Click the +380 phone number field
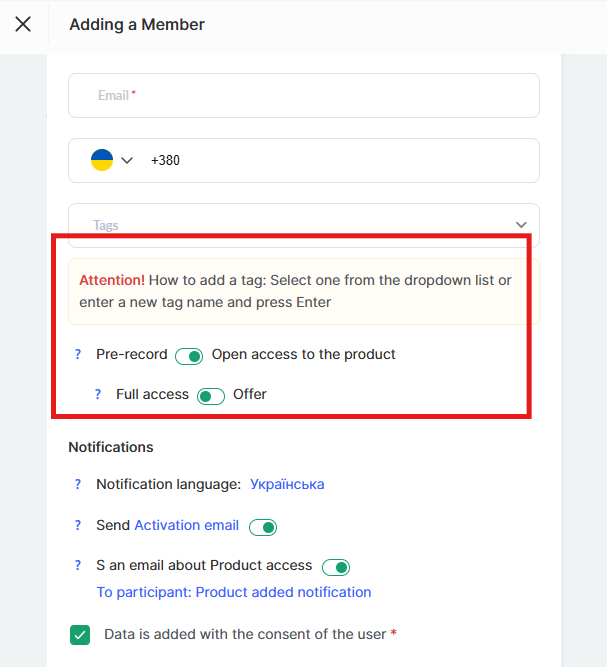The image size is (607, 667). click(340, 160)
